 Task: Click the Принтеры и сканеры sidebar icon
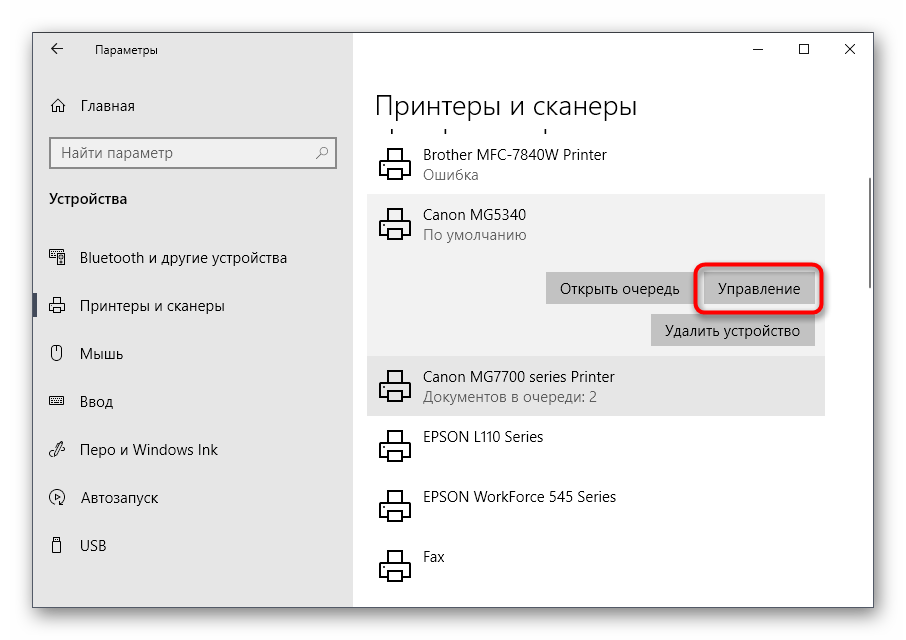57,305
